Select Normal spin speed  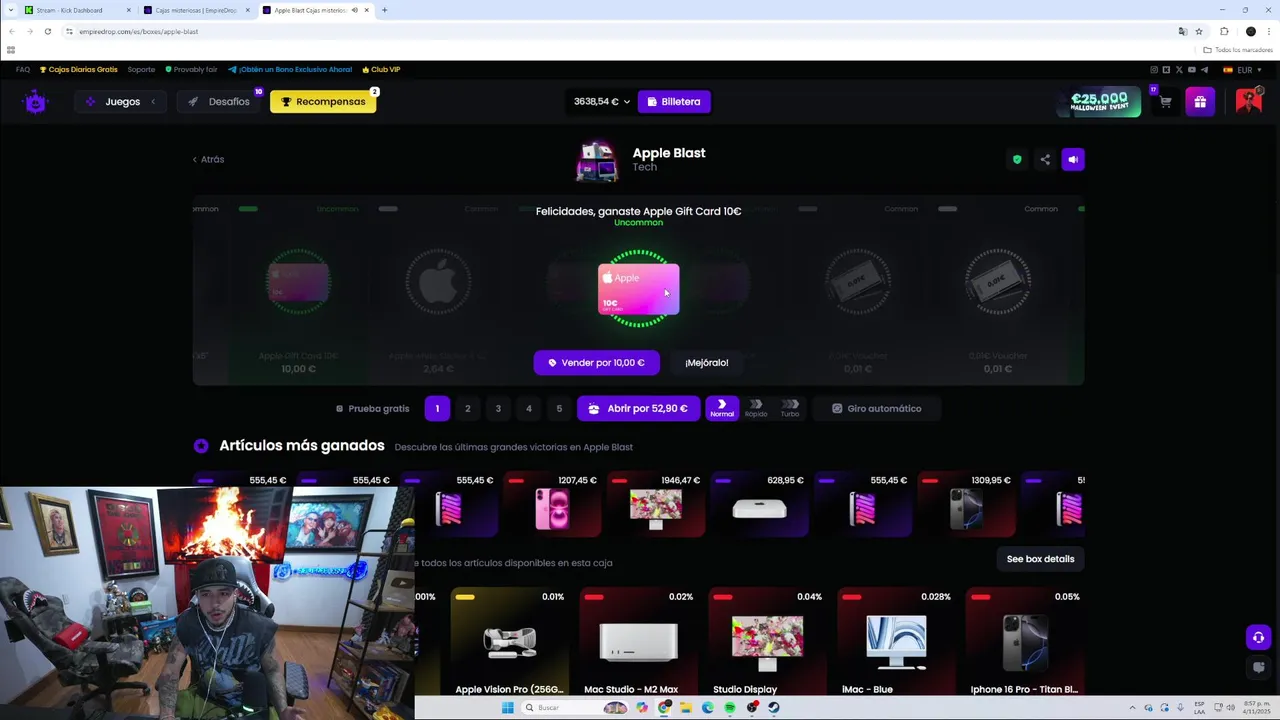point(722,408)
